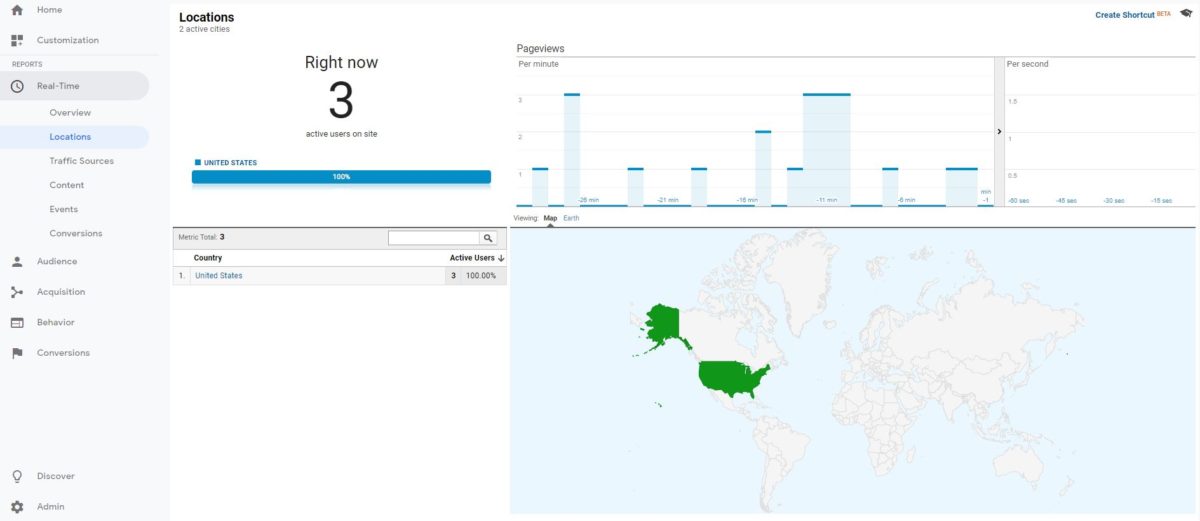Open the Real-Time Overview report
The image size is (1200, 521).
(x=70, y=113)
